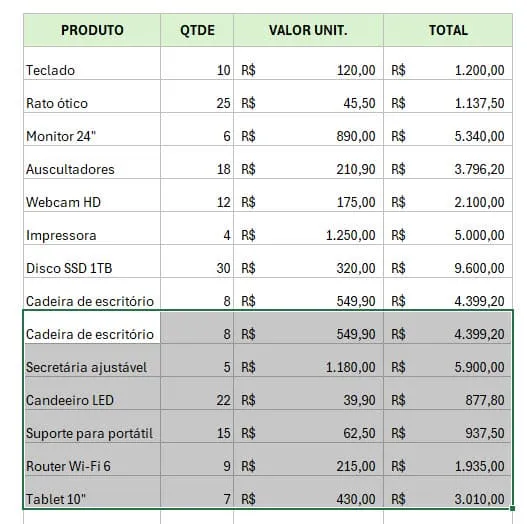This screenshot has height=524, width=527.
Task: Click the Disco SSD 1TB cell
Action: point(92,261)
